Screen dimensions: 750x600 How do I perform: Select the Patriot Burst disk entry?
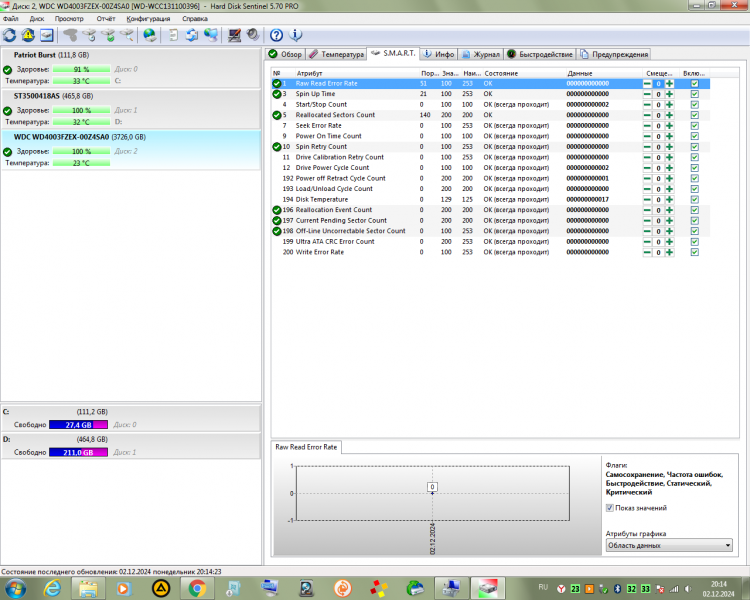[131, 67]
